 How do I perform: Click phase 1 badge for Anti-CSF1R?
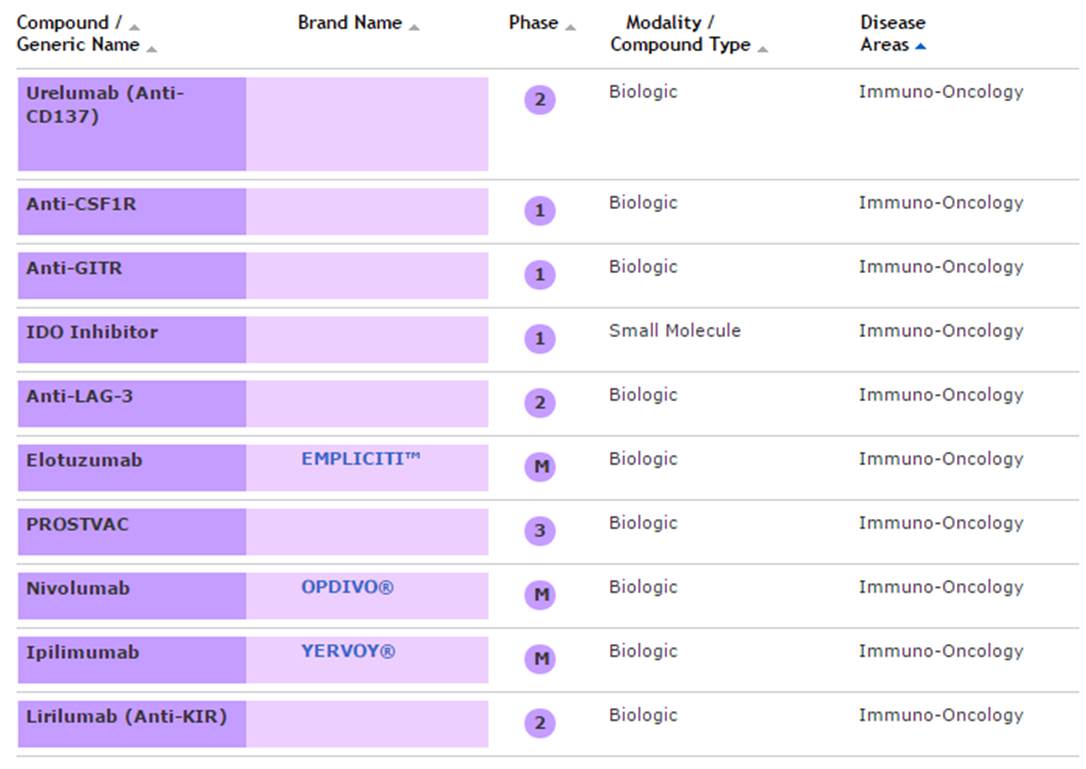(540, 211)
